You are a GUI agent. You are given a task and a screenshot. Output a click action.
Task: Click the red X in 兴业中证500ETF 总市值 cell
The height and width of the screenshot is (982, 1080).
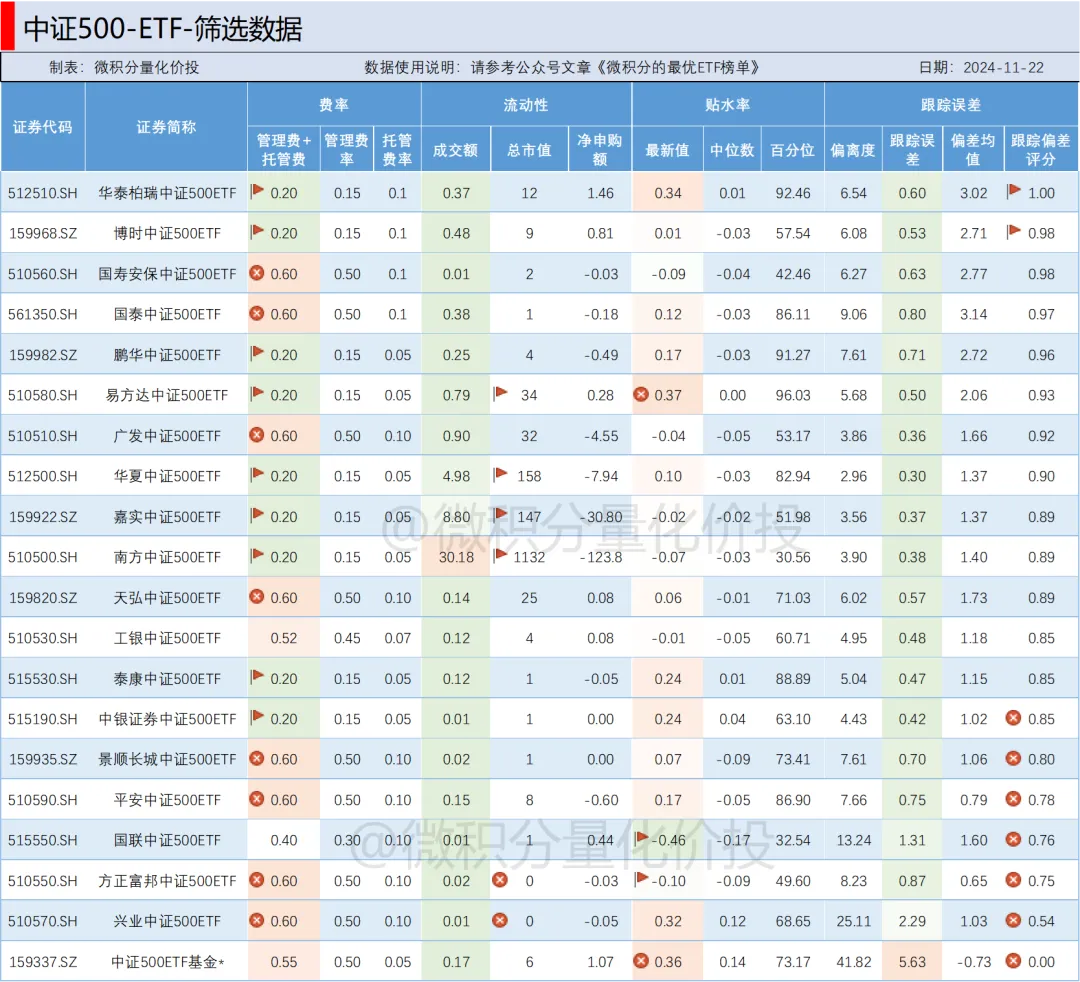tap(500, 921)
